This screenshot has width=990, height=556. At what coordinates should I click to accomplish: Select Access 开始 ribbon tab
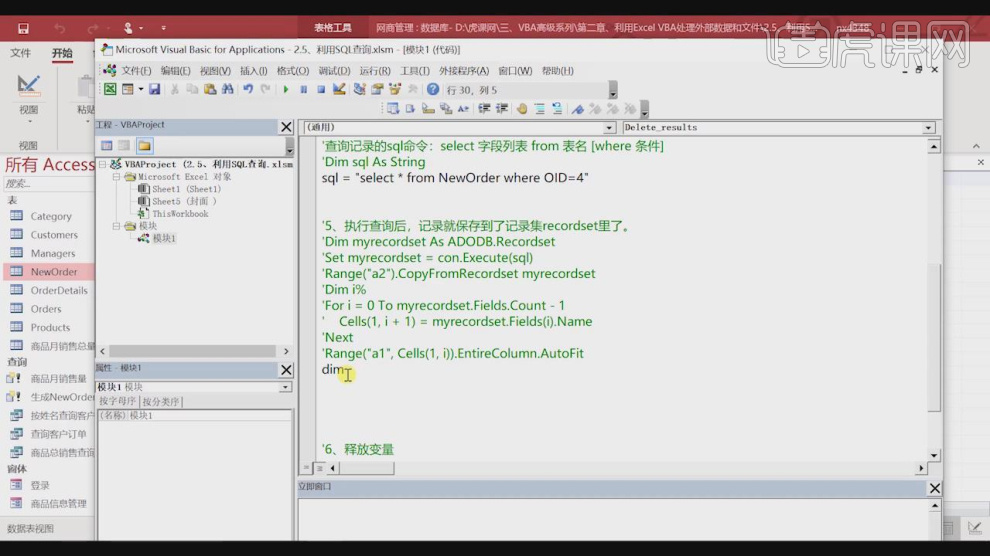62,53
